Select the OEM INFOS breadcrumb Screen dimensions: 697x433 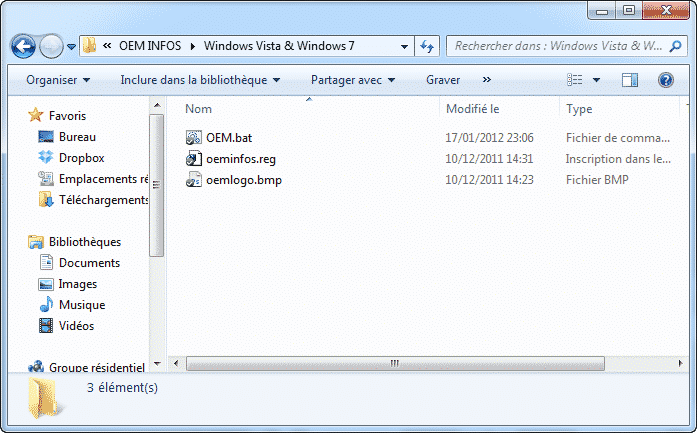(x=150, y=46)
